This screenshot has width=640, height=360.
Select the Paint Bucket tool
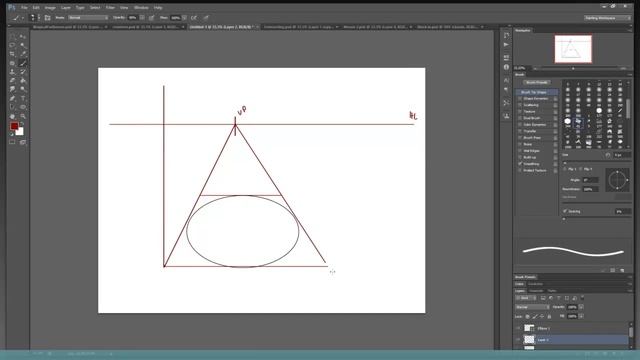coord(23,81)
